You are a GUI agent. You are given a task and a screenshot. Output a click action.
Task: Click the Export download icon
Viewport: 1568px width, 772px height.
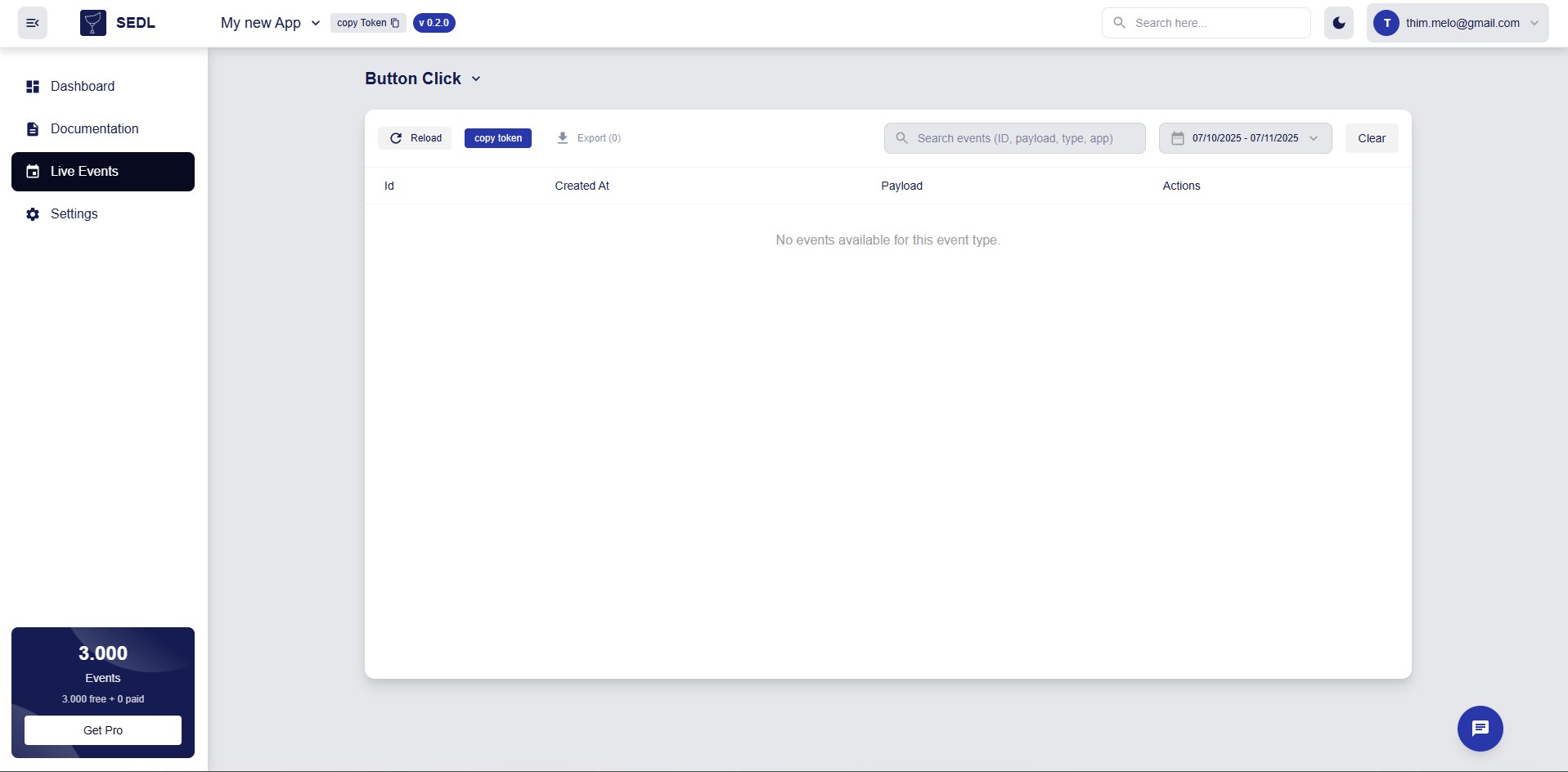[x=562, y=137]
